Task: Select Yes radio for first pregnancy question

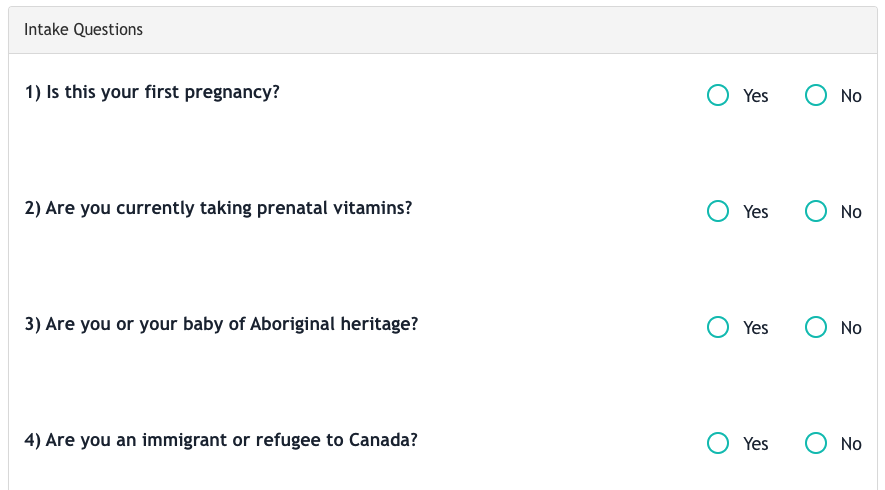Action: click(718, 95)
